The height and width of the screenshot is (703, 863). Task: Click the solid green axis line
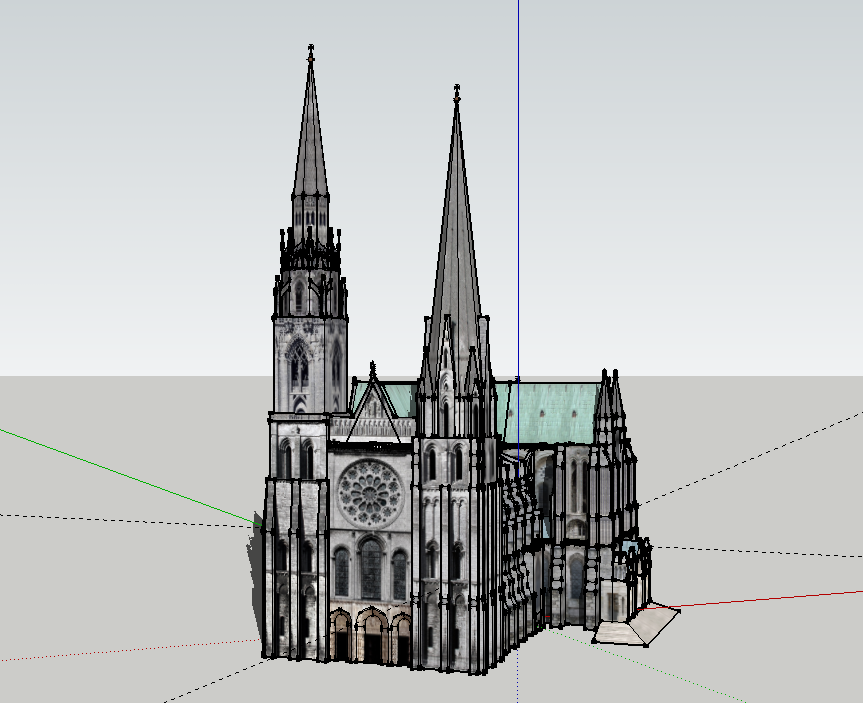(130, 477)
